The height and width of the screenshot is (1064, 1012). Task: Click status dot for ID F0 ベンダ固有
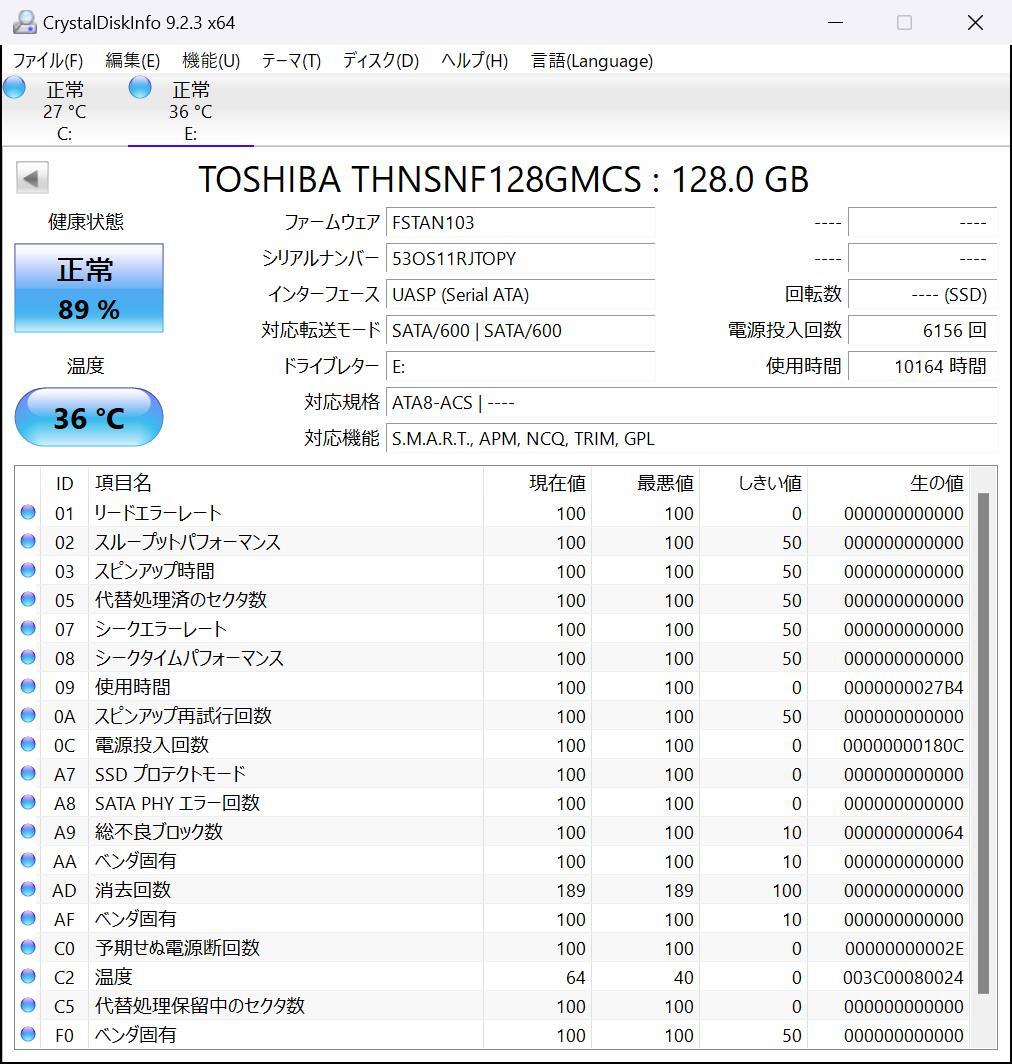tap(28, 1034)
